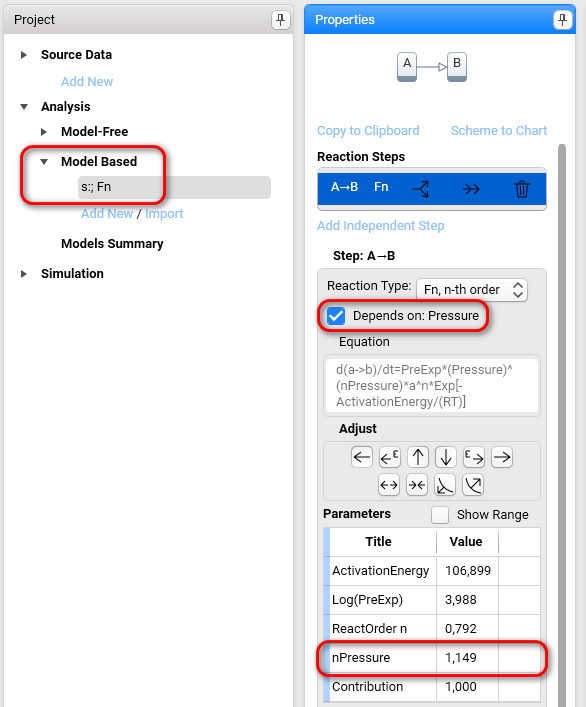This screenshot has width=586, height=707.
Task: Open Models Summary
Action: pyautogui.click(x=112, y=243)
